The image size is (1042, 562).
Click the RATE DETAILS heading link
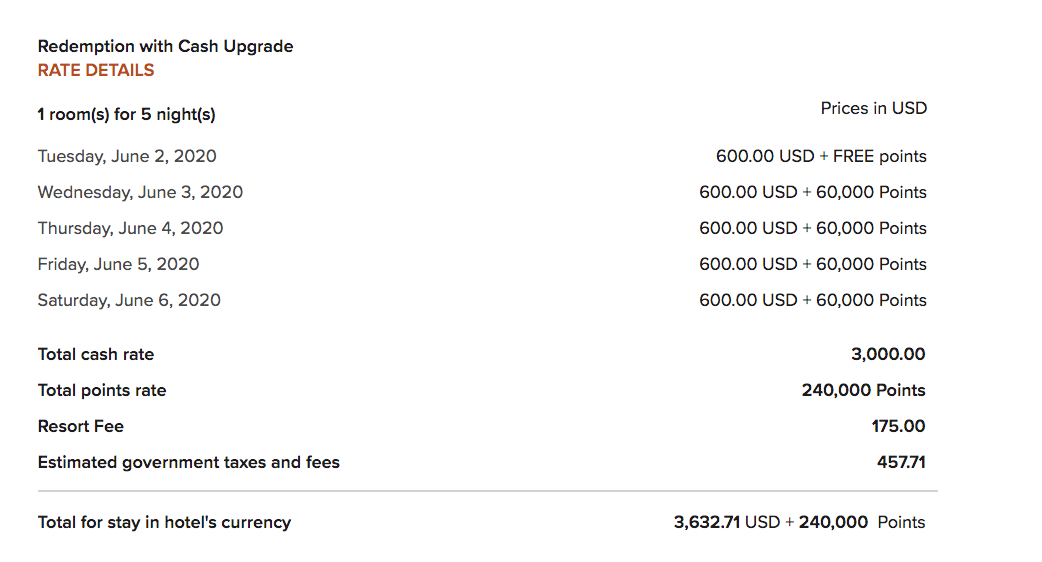click(x=96, y=70)
